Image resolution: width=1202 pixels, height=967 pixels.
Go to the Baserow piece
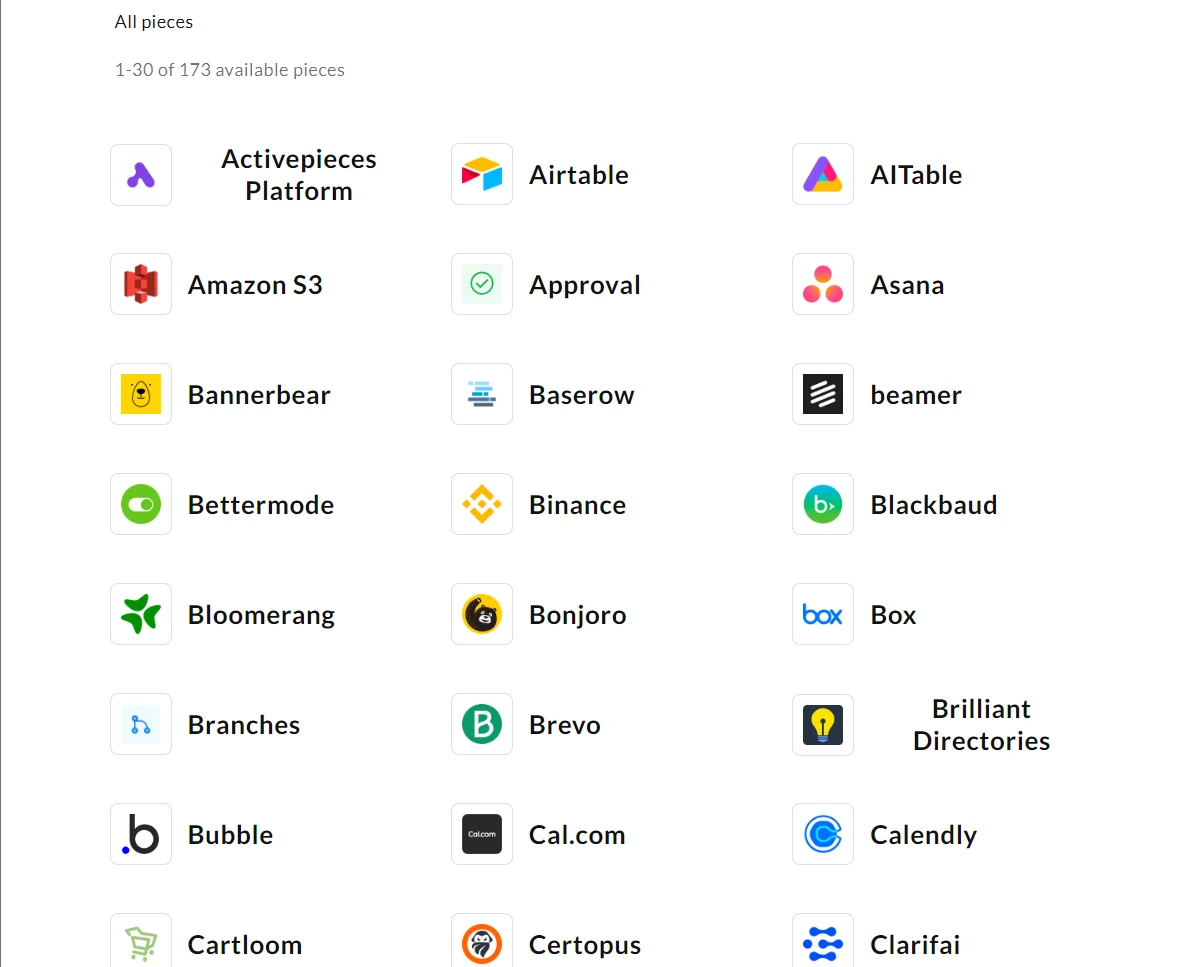click(x=582, y=395)
